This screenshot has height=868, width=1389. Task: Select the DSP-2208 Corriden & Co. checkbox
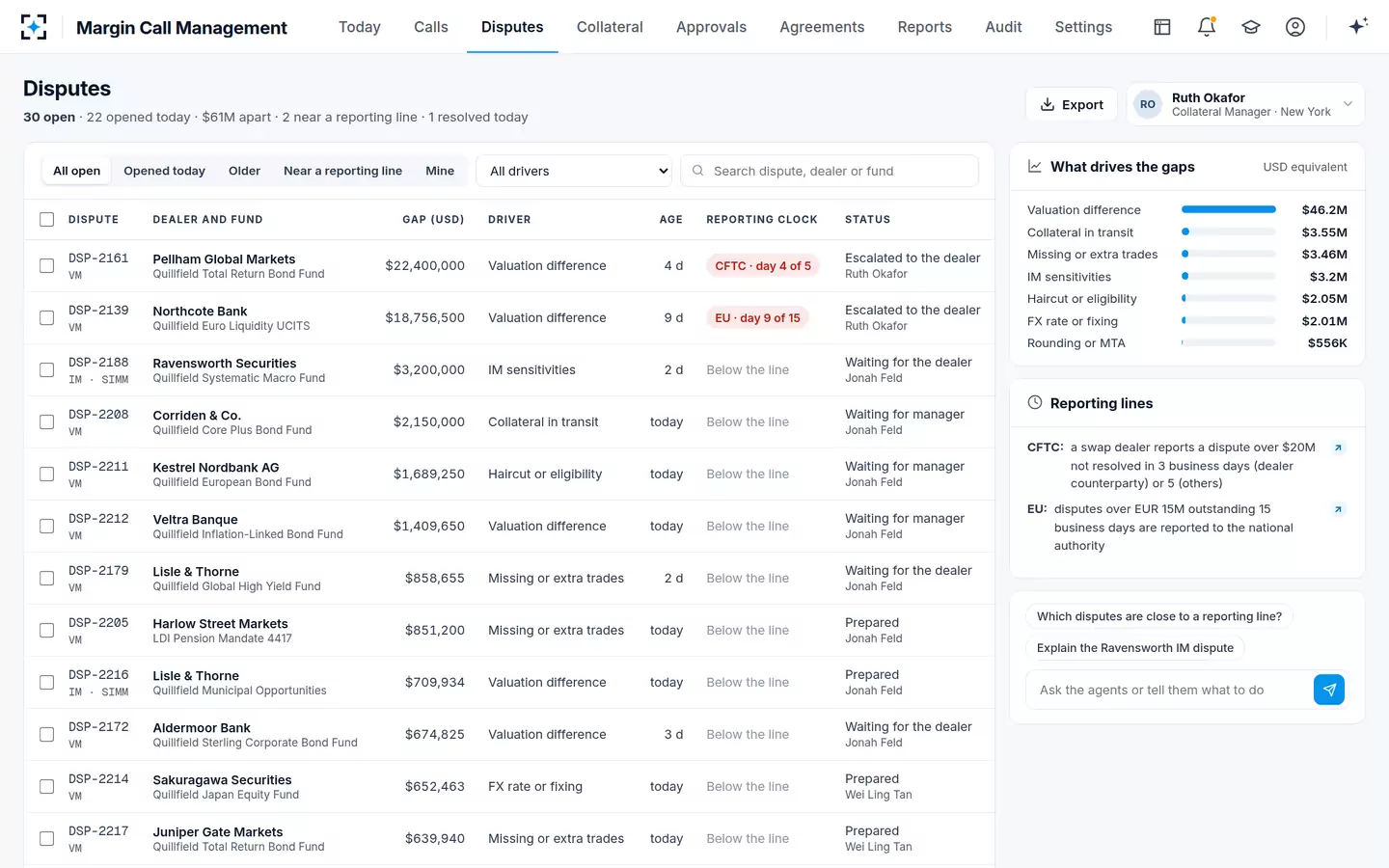46,421
